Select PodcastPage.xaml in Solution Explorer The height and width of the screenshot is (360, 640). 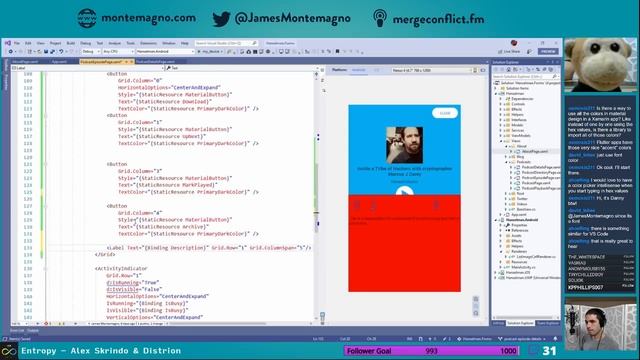click(536, 183)
